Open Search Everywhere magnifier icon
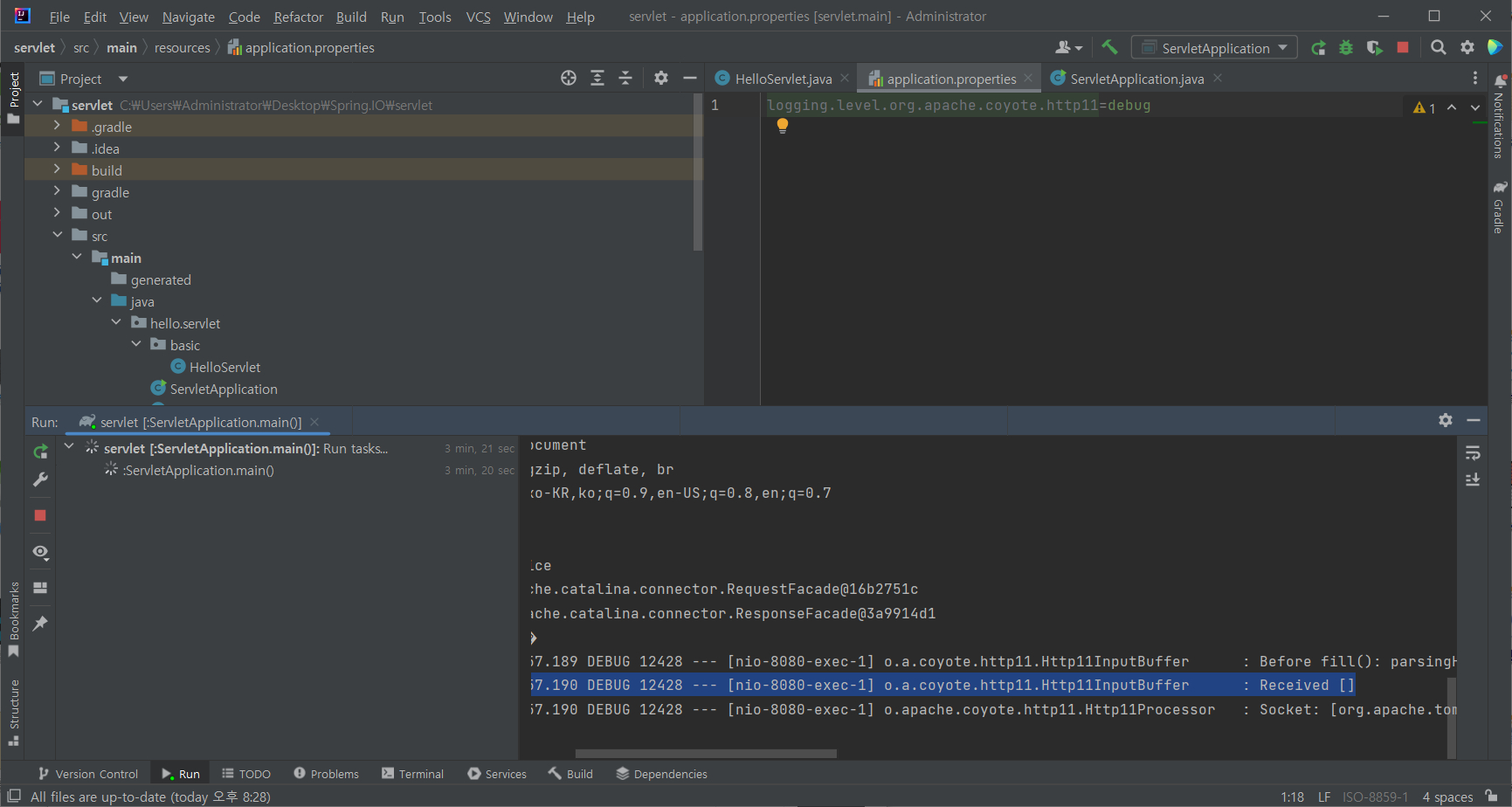 [x=1438, y=48]
